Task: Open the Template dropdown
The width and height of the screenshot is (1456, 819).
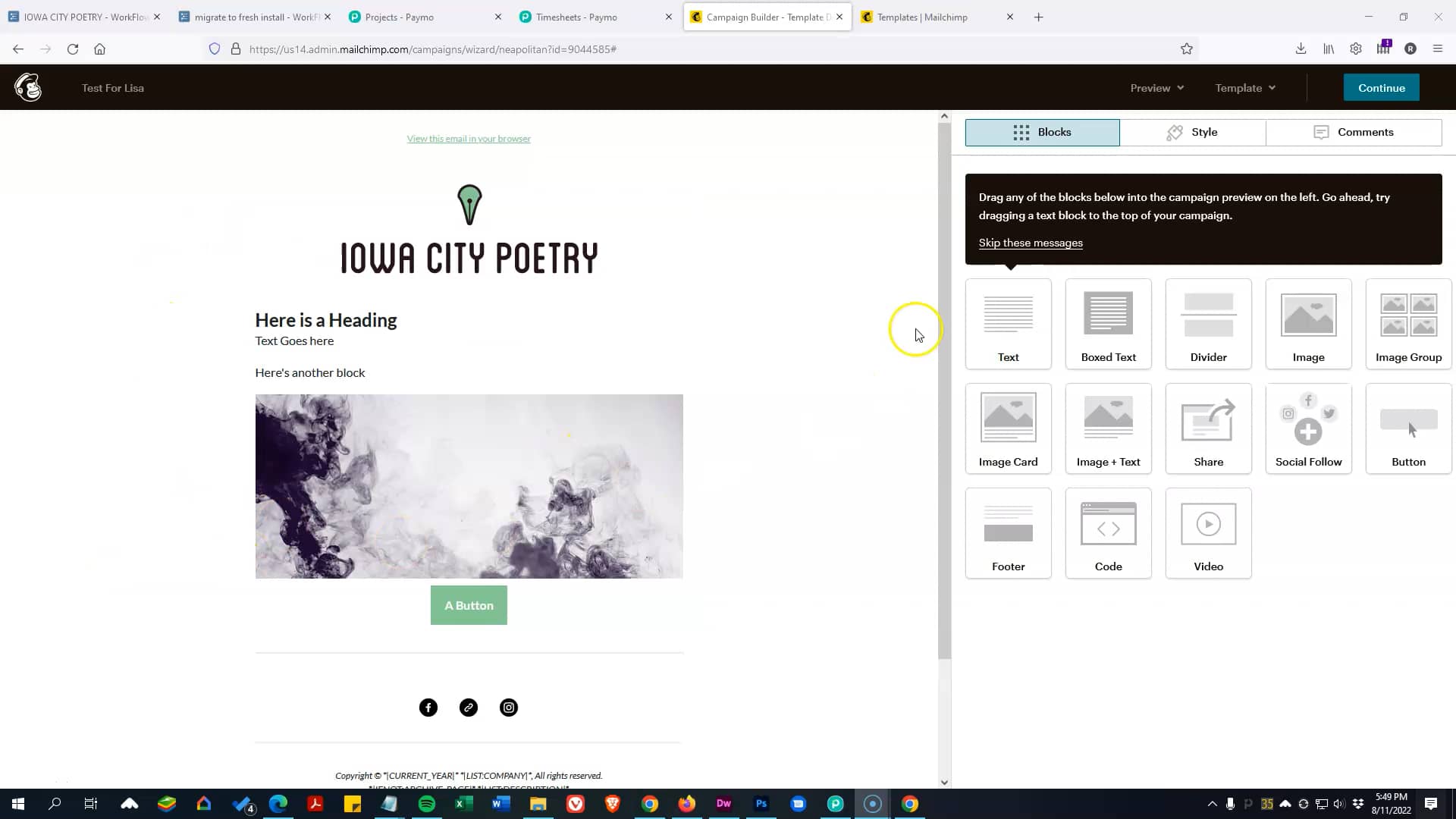Action: [1244, 87]
